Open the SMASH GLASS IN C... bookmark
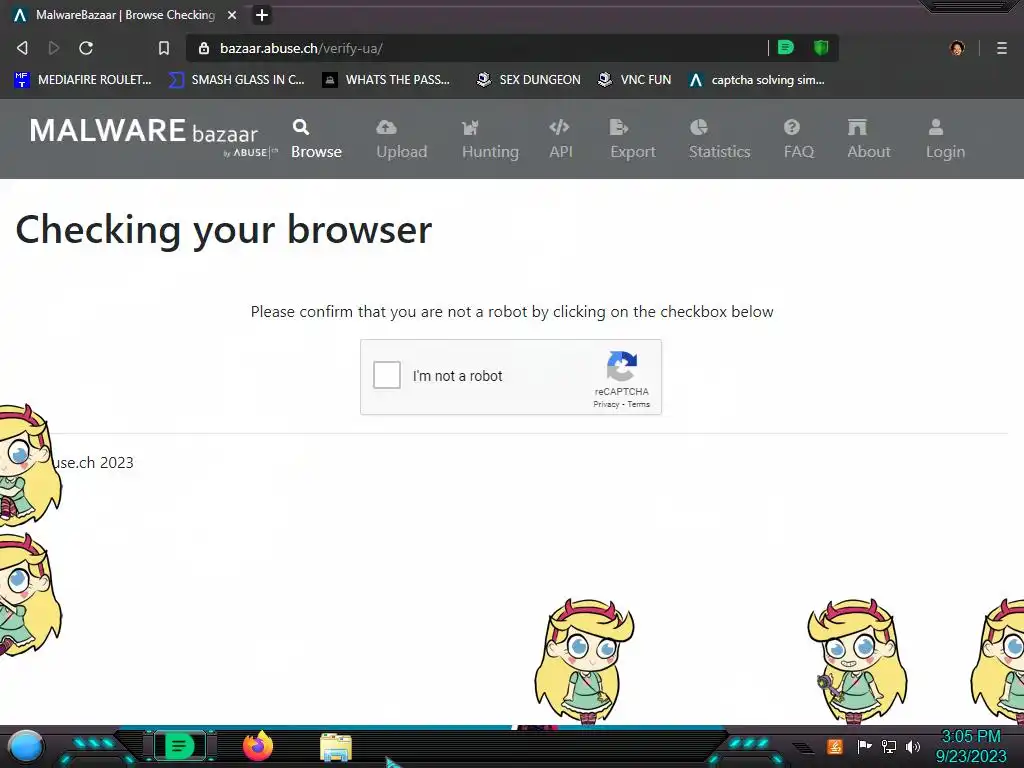The image size is (1024, 768). [236, 80]
